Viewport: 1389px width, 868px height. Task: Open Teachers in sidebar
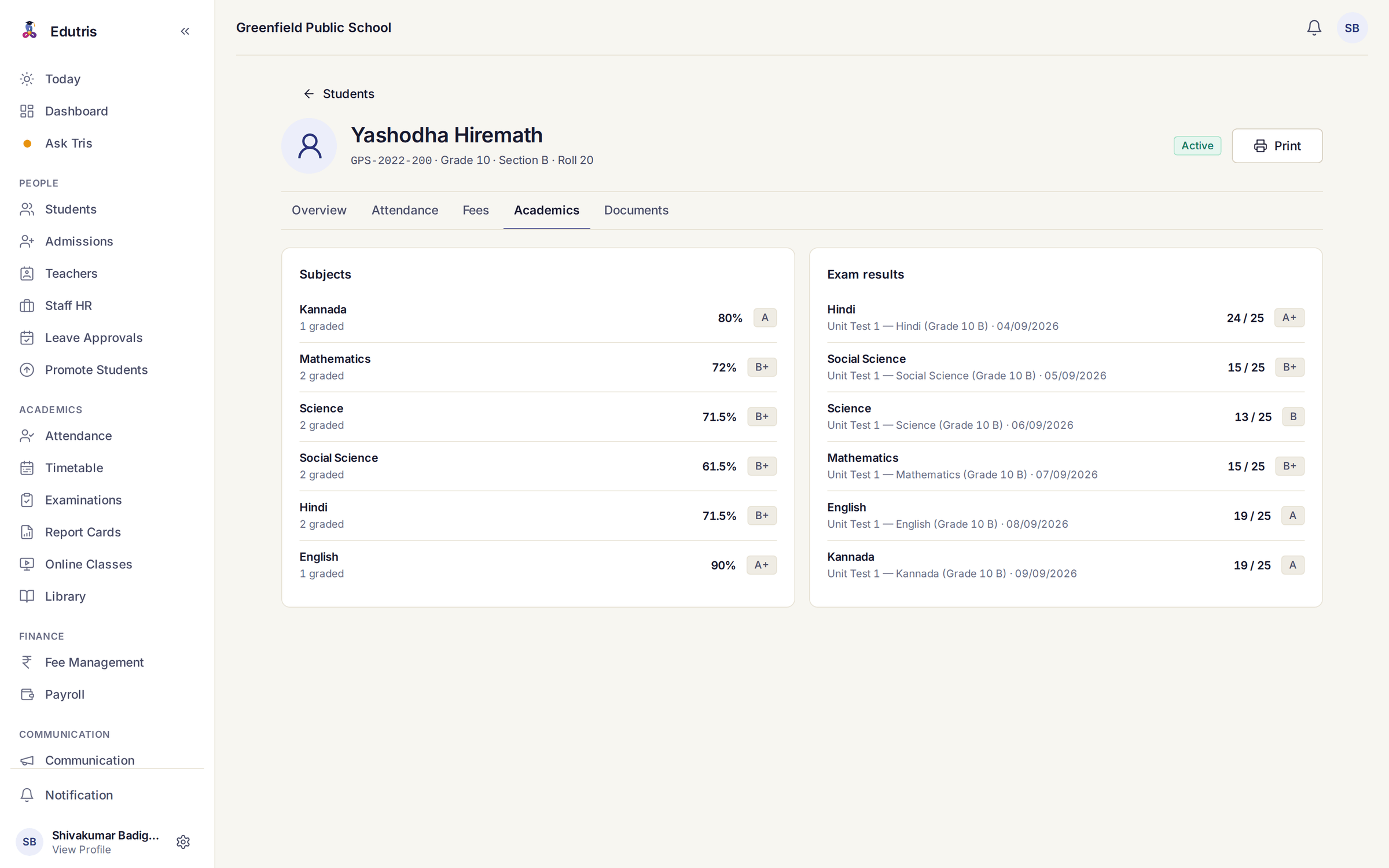point(106,273)
